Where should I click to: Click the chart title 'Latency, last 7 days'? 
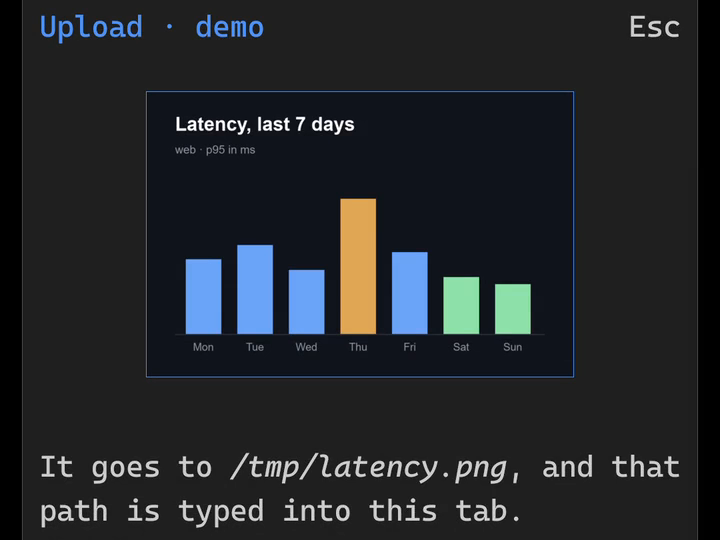[265, 124]
